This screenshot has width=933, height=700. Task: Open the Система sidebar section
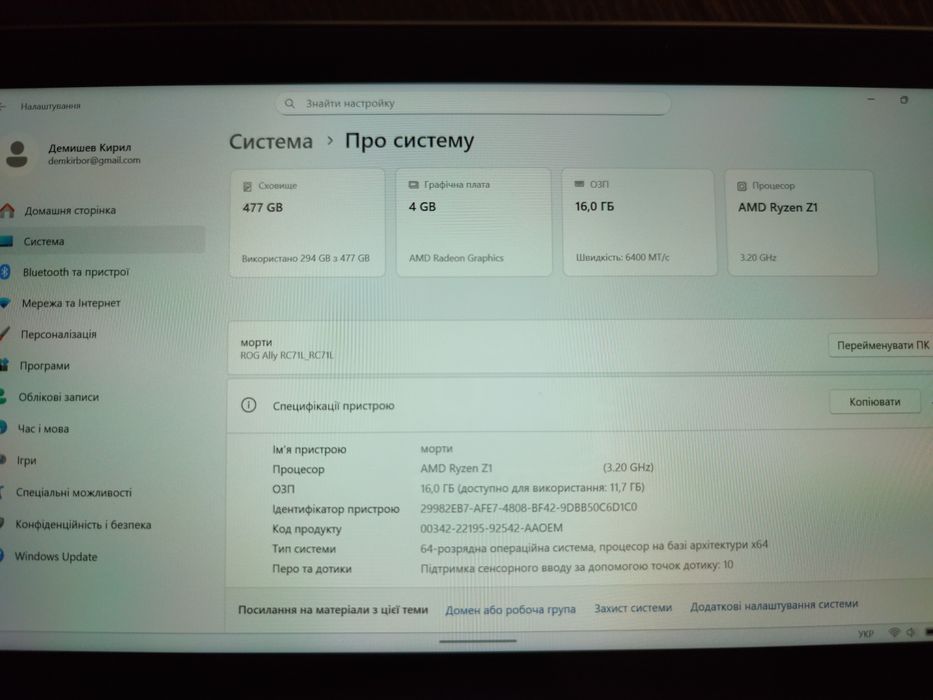tap(102, 241)
